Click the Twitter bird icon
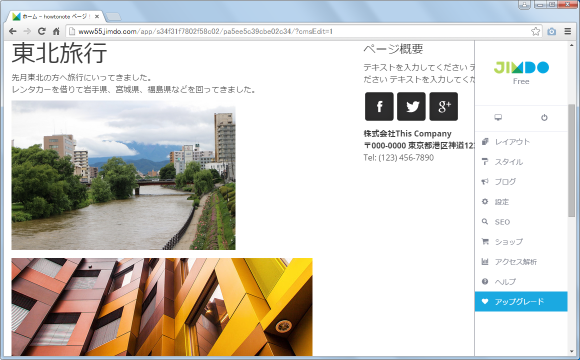 tap(411, 107)
